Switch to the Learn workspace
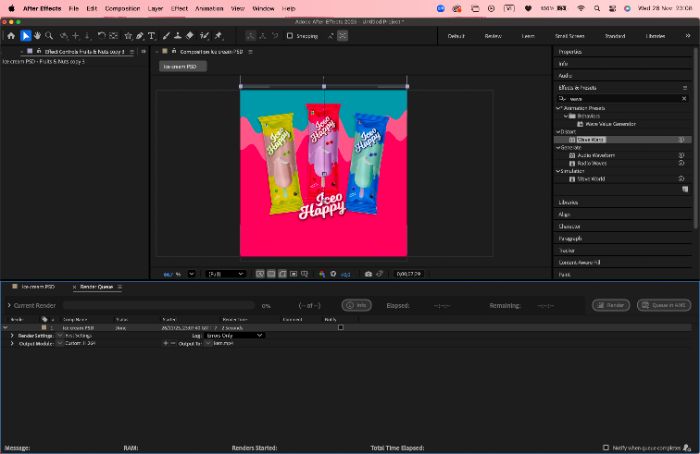The image size is (700, 454). click(528, 36)
